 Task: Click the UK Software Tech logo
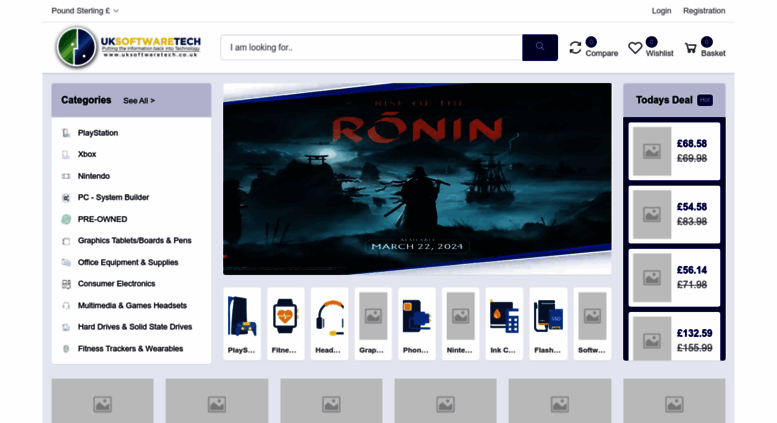128,48
